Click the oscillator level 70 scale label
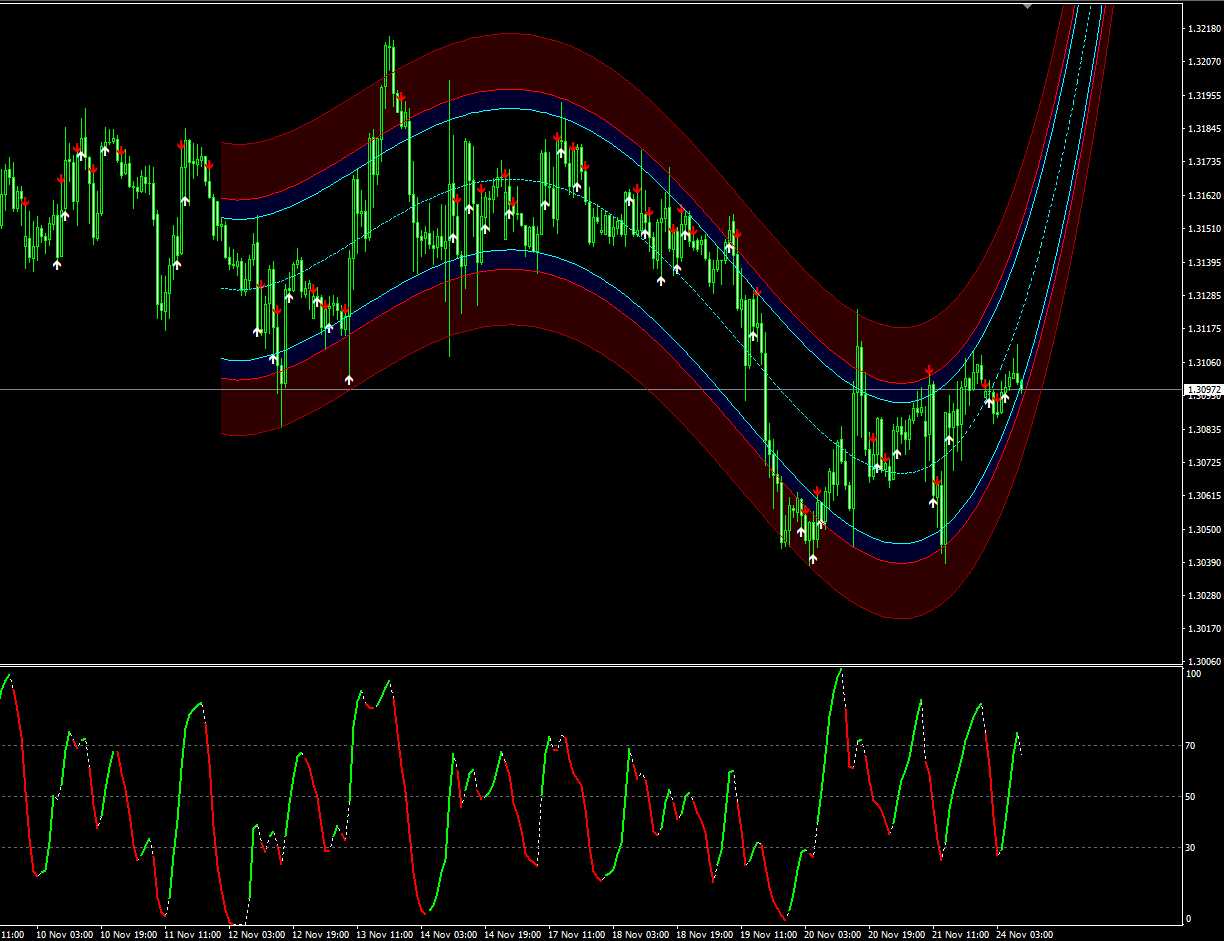This screenshot has height=941, width=1224. pyautogui.click(x=1193, y=745)
